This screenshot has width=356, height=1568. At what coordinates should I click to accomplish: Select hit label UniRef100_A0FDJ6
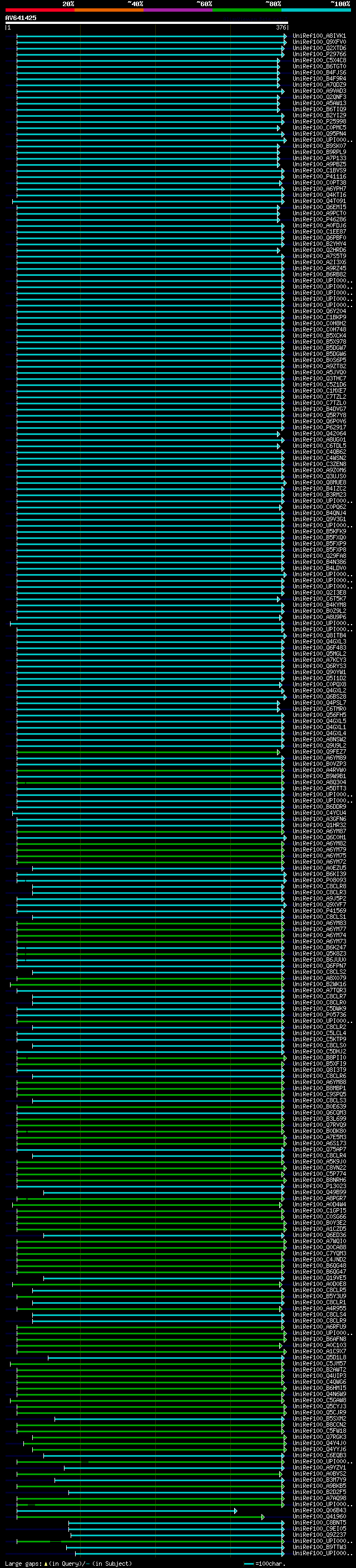(x=319, y=226)
